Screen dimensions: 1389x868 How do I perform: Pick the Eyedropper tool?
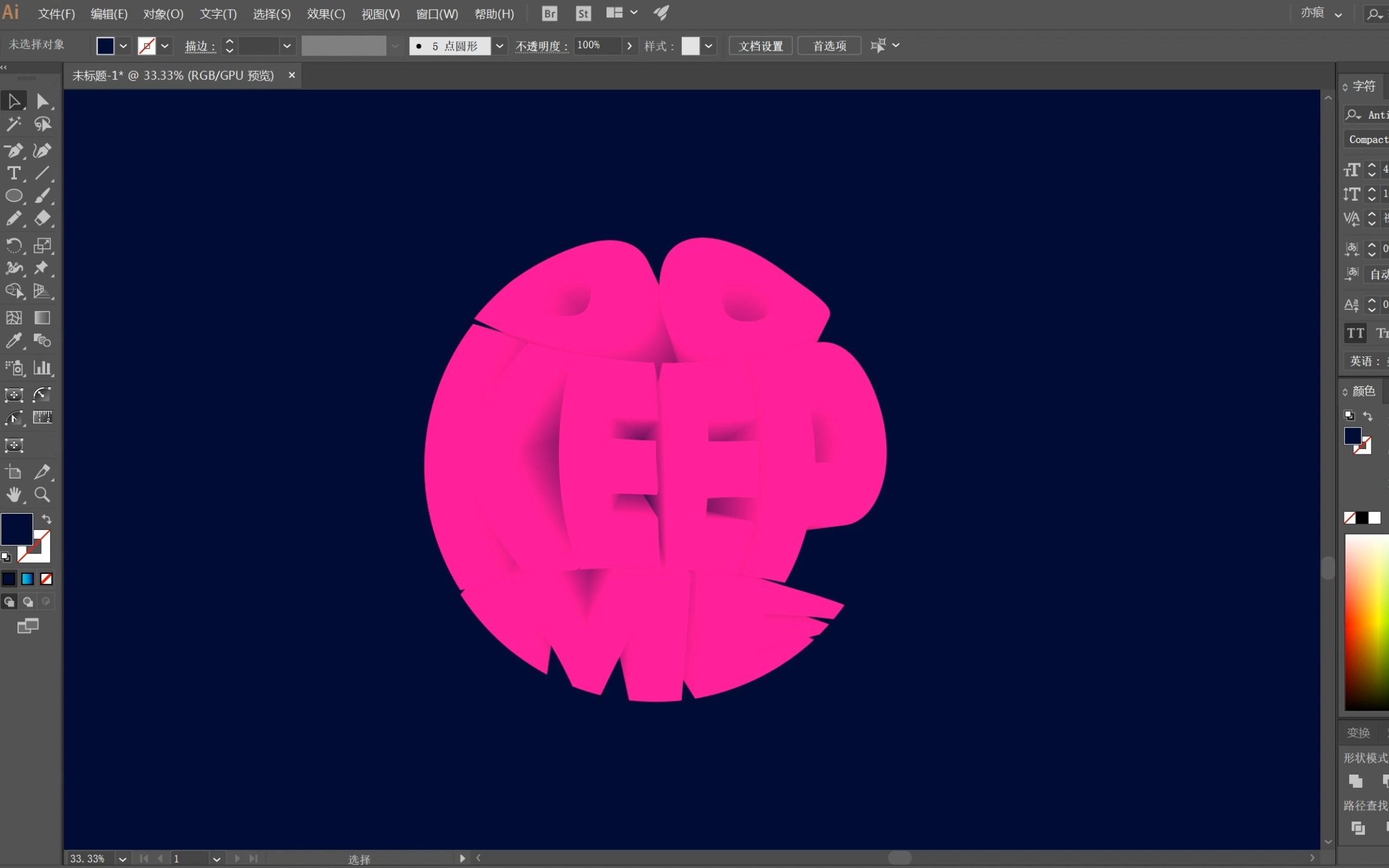pos(14,341)
